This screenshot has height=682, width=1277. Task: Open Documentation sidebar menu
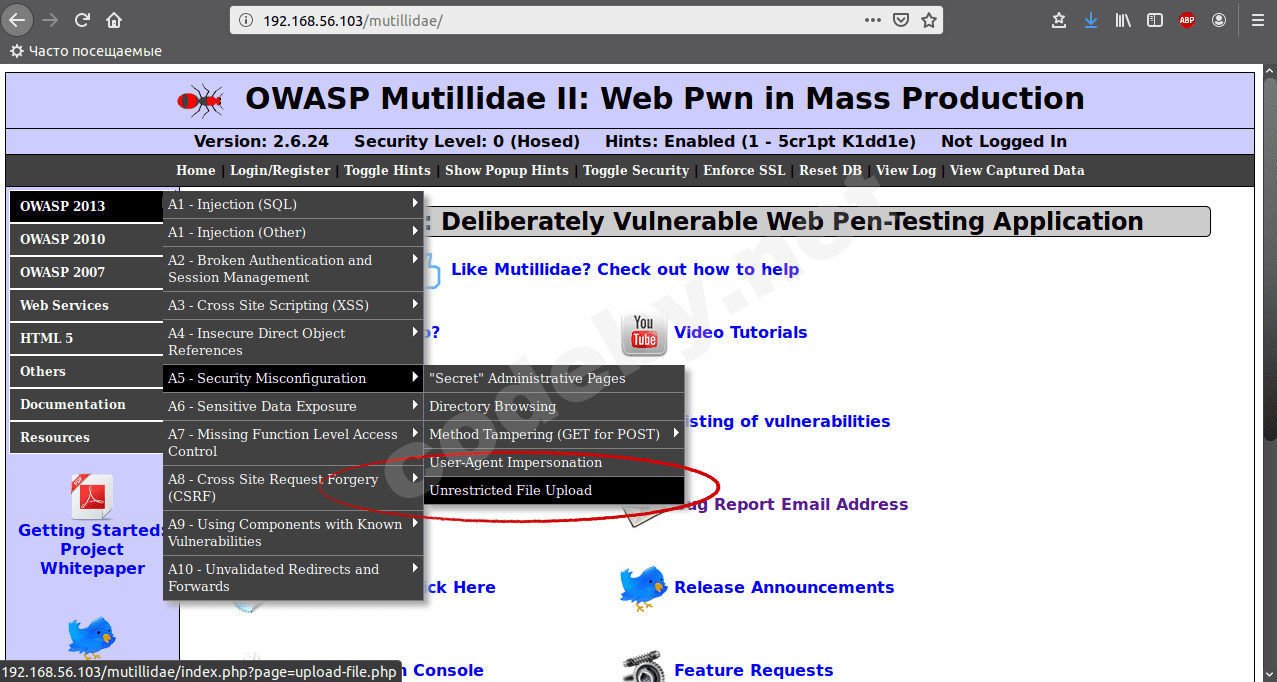(86, 404)
